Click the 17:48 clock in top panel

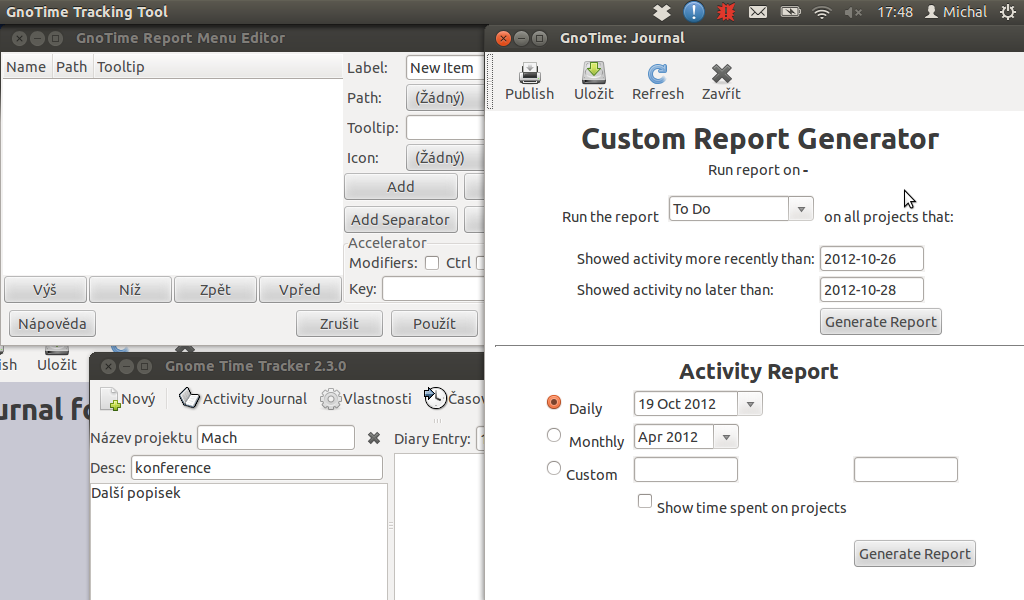click(x=895, y=12)
